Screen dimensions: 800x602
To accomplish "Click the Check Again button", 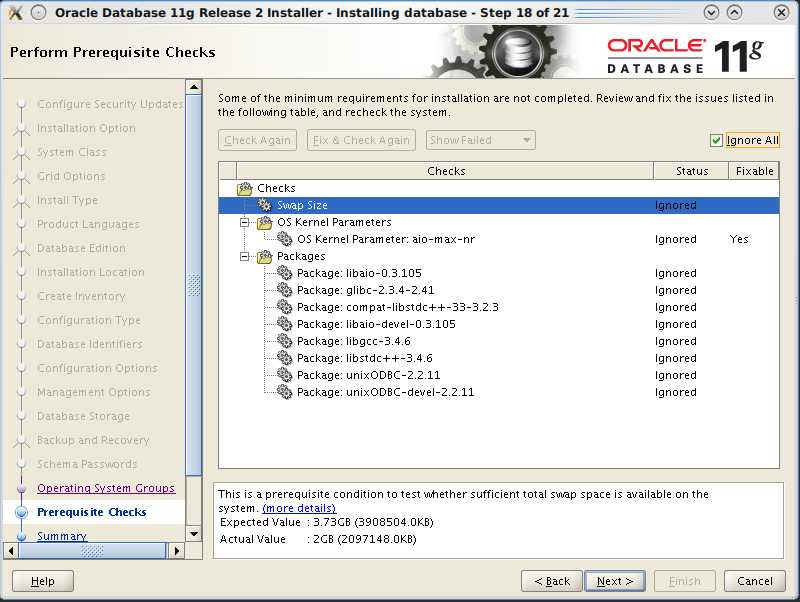I will click(257, 140).
